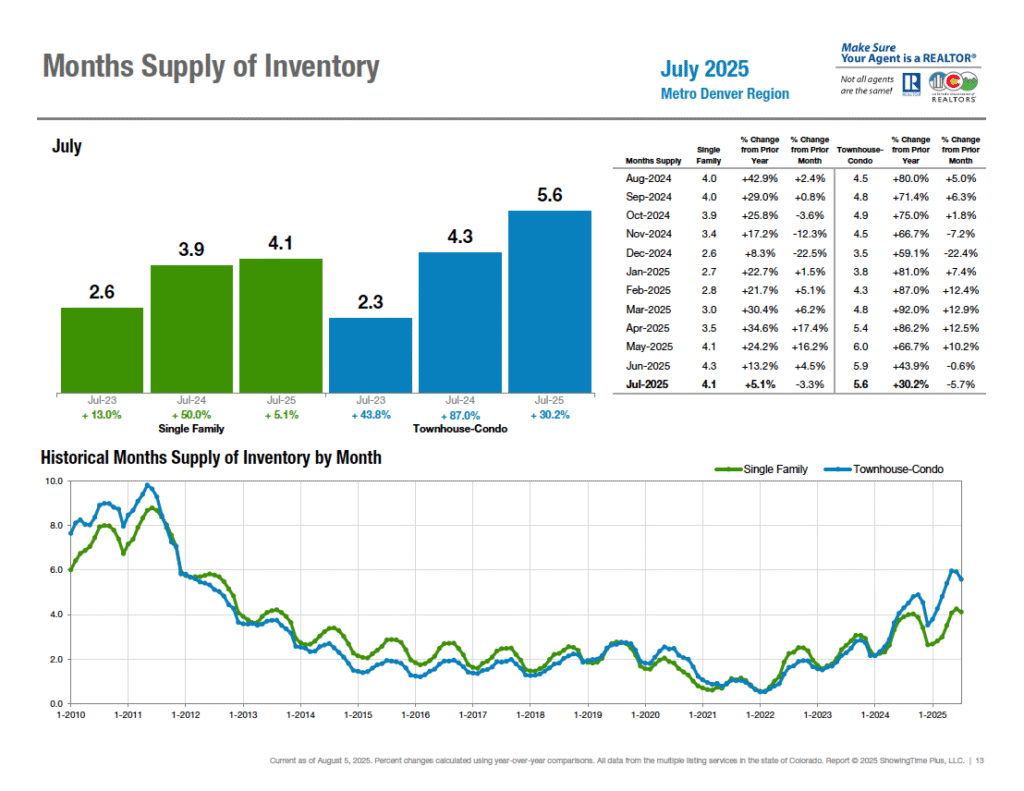Click the Jul-23 Single Family bar showing 2.6
The height and width of the screenshot is (791, 1024).
pos(102,349)
